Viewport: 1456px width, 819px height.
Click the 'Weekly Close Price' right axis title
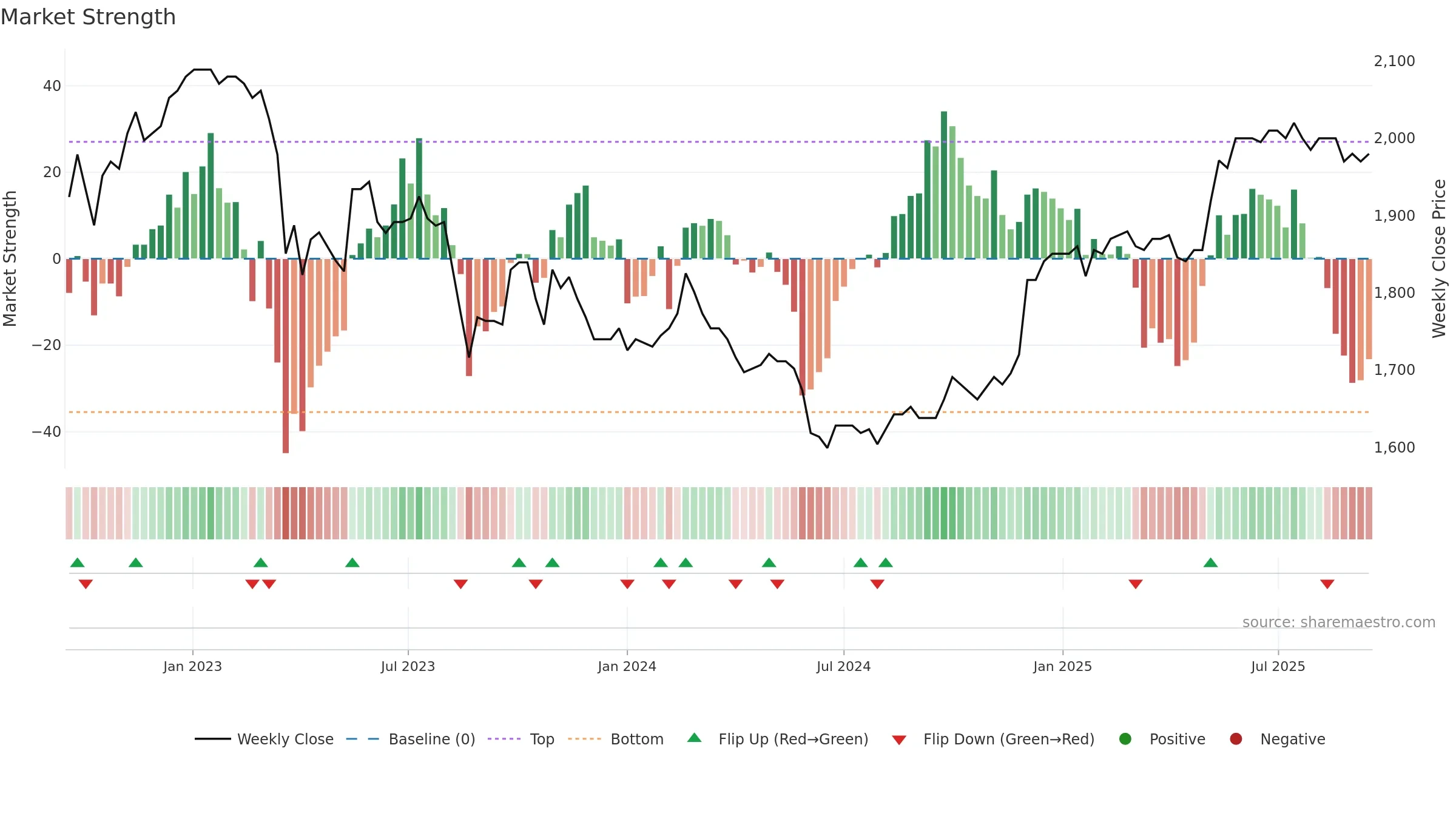[1440, 258]
